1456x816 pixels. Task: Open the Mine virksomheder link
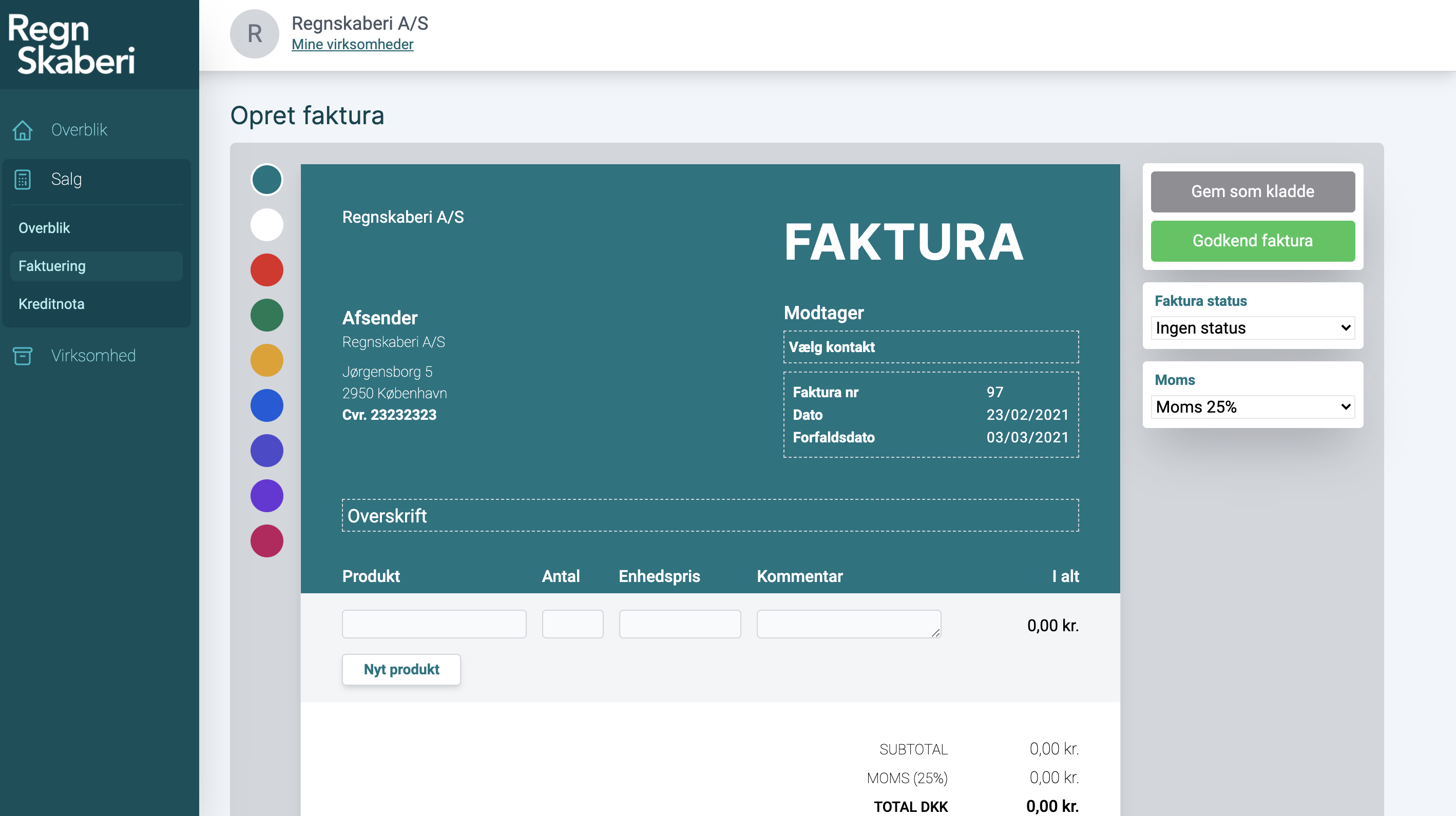coord(352,45)
